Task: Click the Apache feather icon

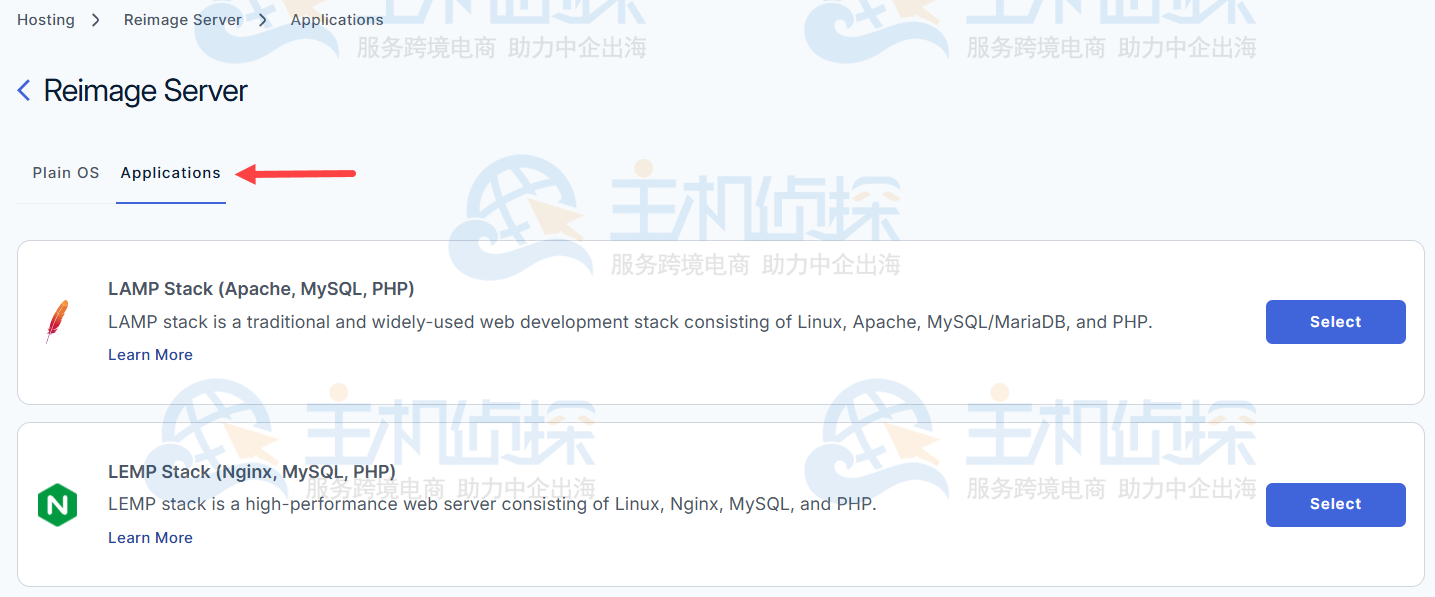Action: tap(57, 322)
